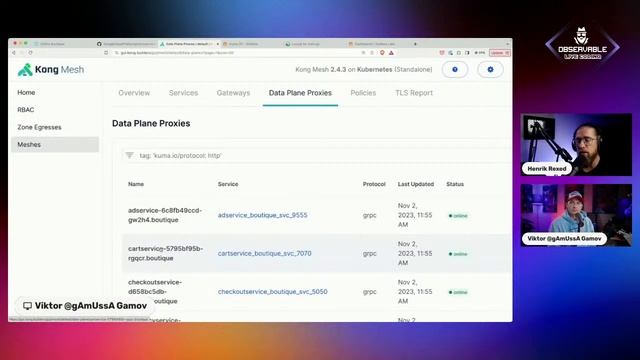Select the Data Plane Proxies tab
The image size is (640, 360).
[300, 93]
